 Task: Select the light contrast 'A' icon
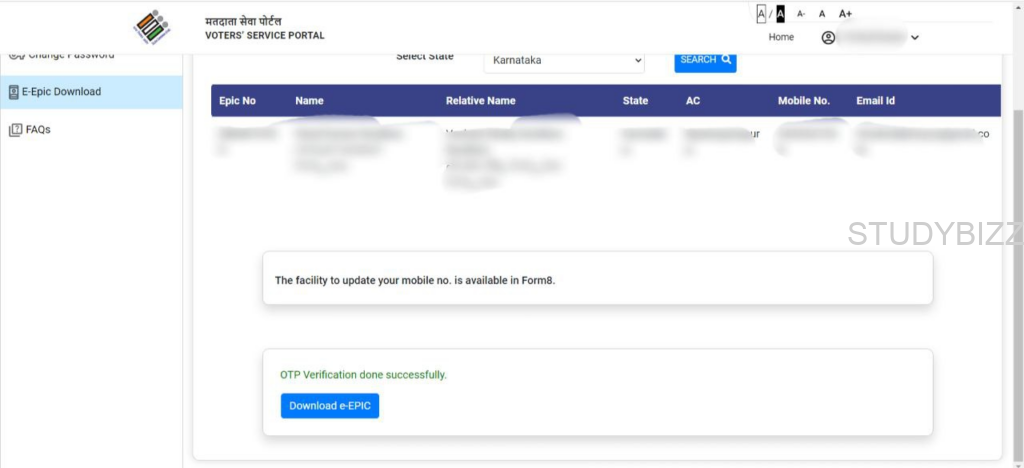761,14
